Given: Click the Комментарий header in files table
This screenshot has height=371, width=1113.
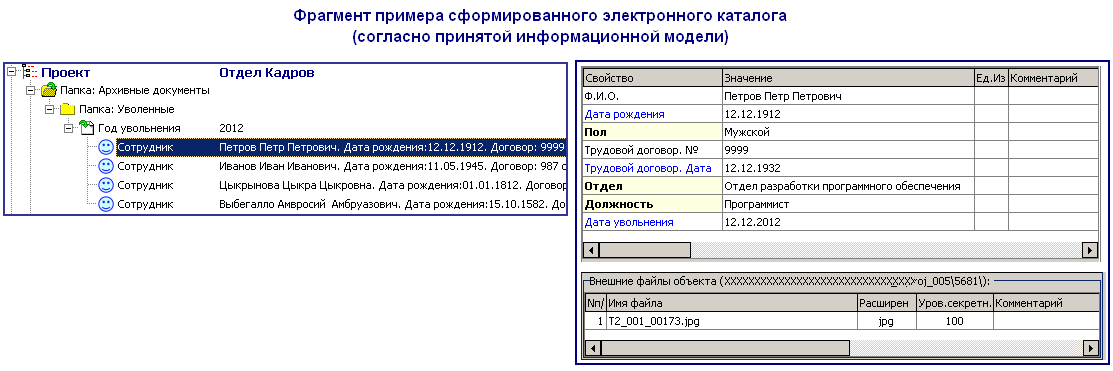Looking at the screenshot, I should tap(1046, 303).
